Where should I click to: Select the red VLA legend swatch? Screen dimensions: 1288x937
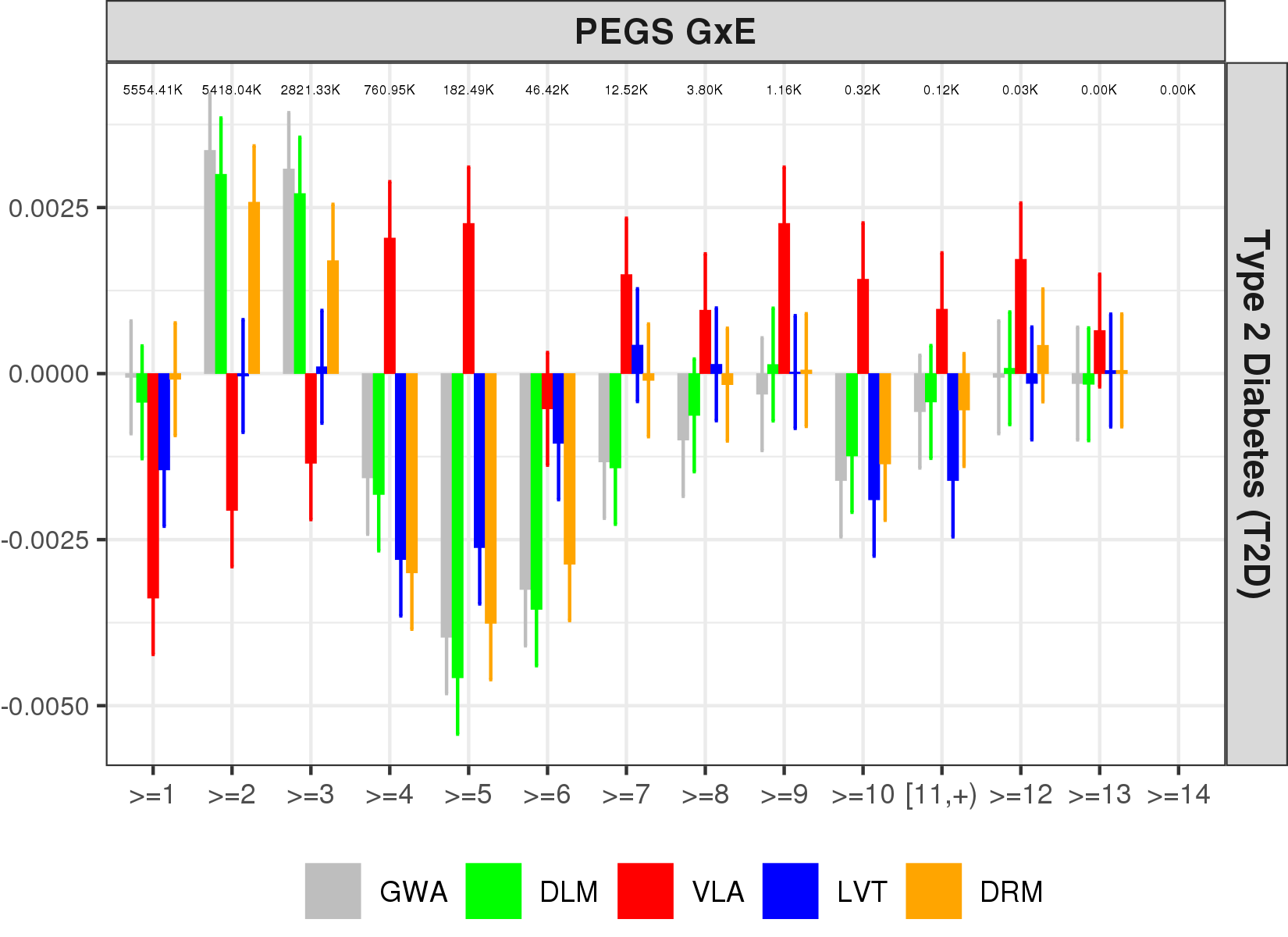[645, 891]
